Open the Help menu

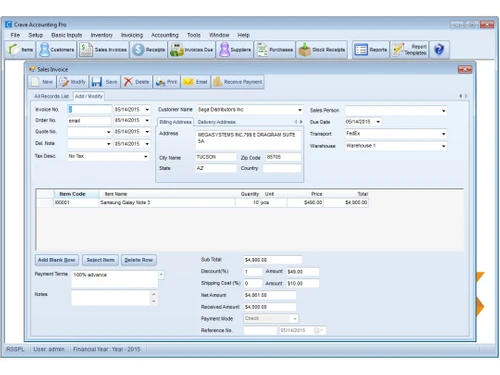tap(243, 35)
